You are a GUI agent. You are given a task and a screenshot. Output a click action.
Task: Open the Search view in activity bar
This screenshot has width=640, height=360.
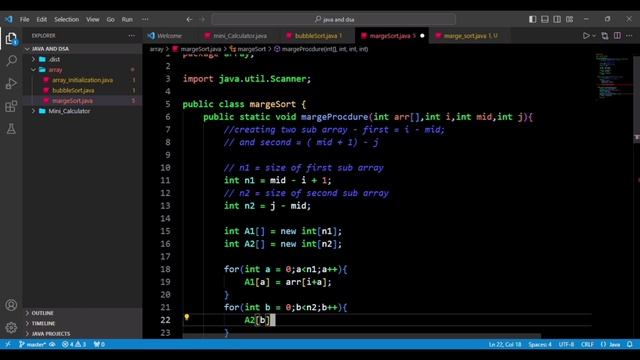pos(11,61)
